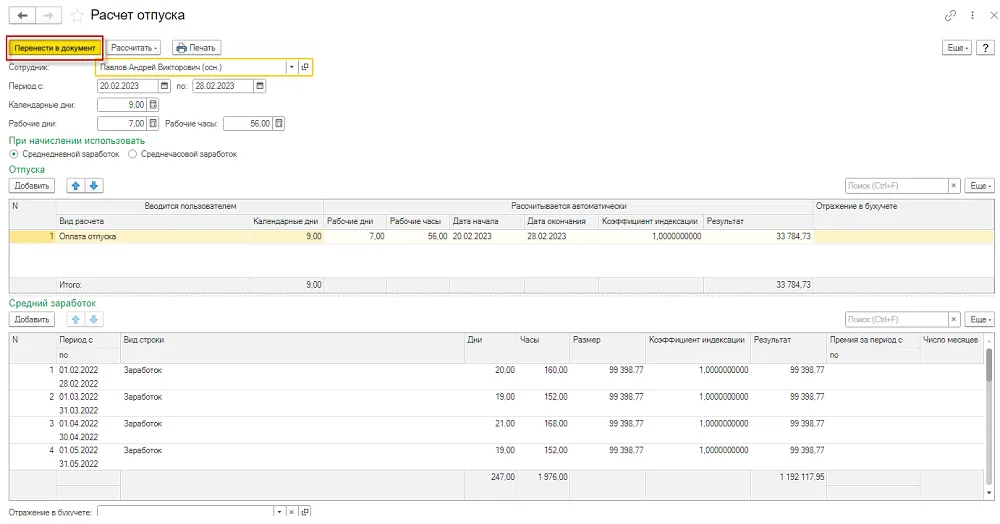Select Заработок row for 01.04.2022
1000x524 pixels.
point(496,430)
